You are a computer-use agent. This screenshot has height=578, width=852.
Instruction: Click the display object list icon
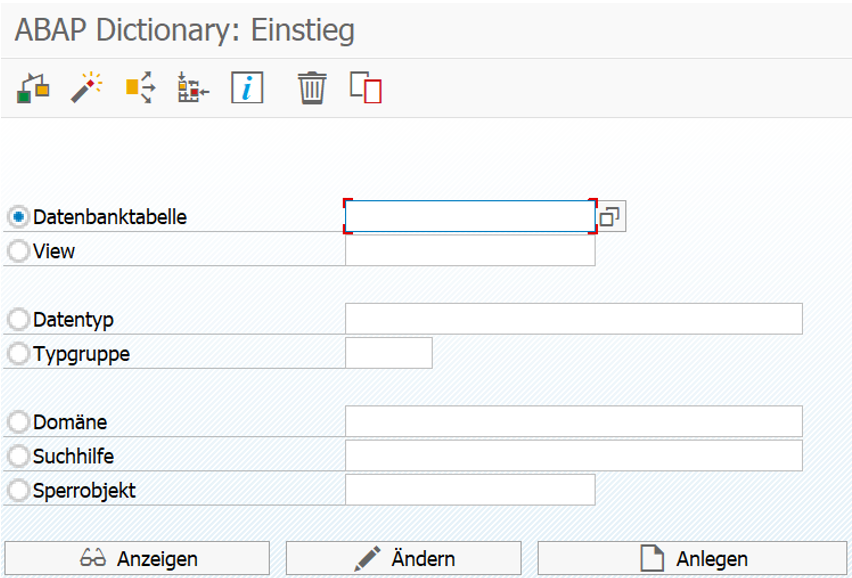tap(193, 87)
